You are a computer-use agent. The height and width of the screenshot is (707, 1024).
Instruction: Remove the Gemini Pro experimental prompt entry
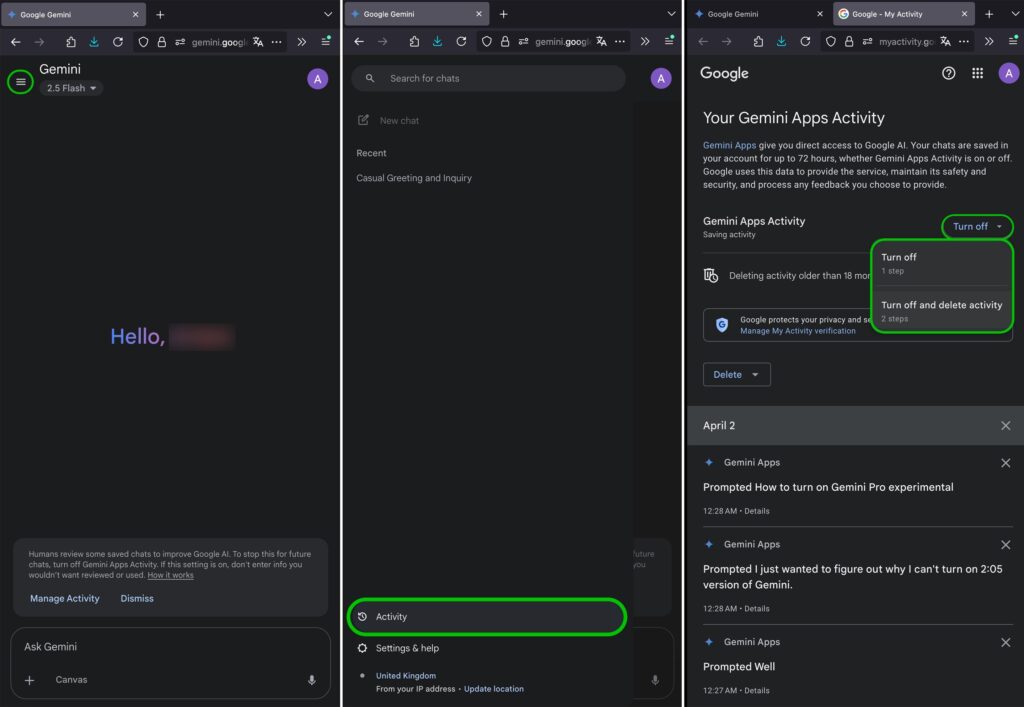tap(1005, 463)
